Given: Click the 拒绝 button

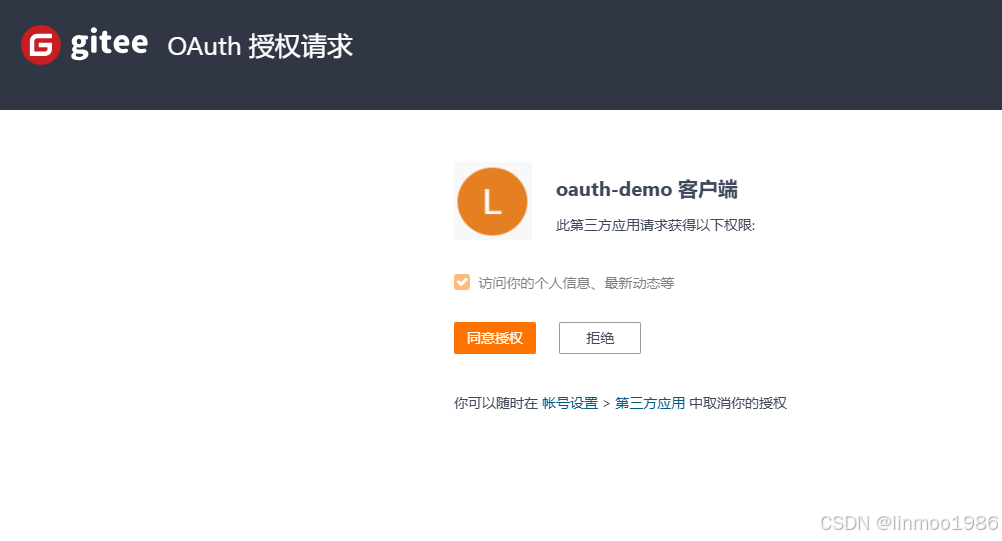Looking at the screenshot, I should point(599,338).
